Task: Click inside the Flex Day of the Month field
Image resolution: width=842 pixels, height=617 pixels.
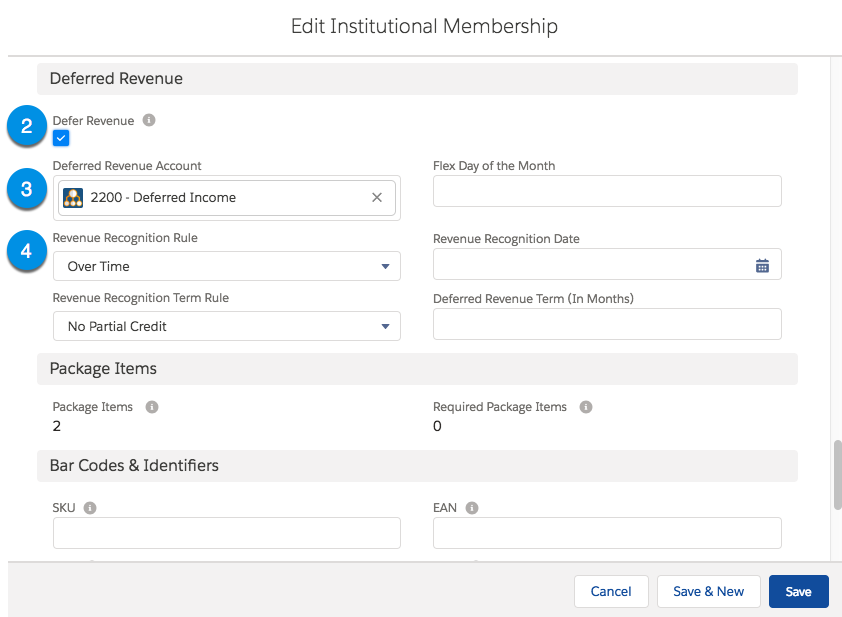Action: (x=606, y=190)
